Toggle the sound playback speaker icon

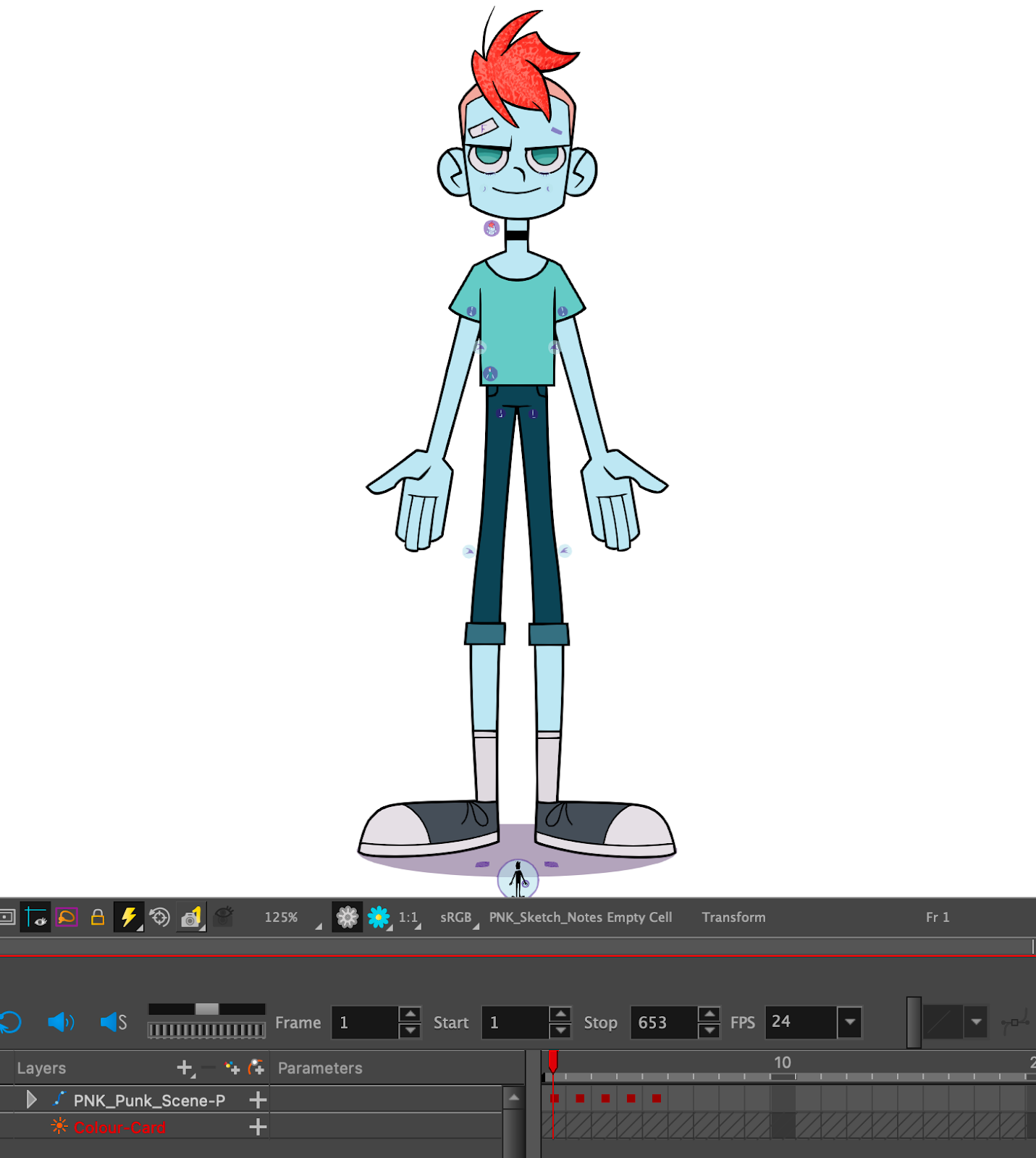[61, 1022]
